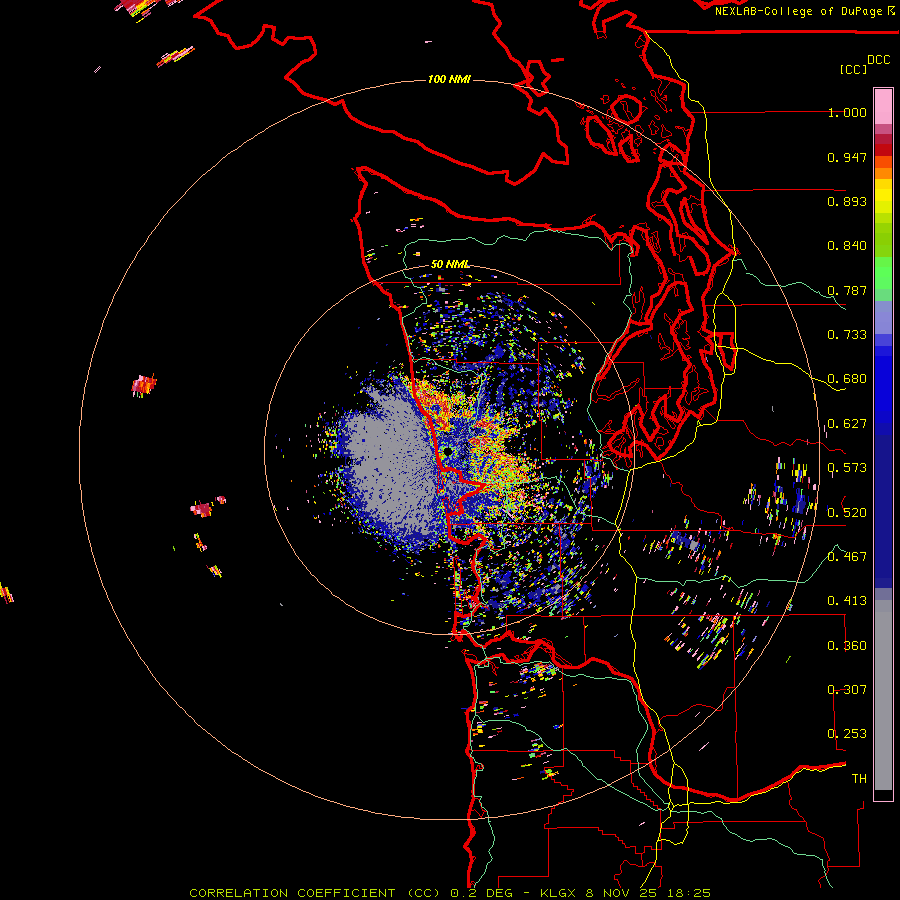The image size is (900, 900).
Task: Select the 0.733 legend value
Action: coord(847,335)
